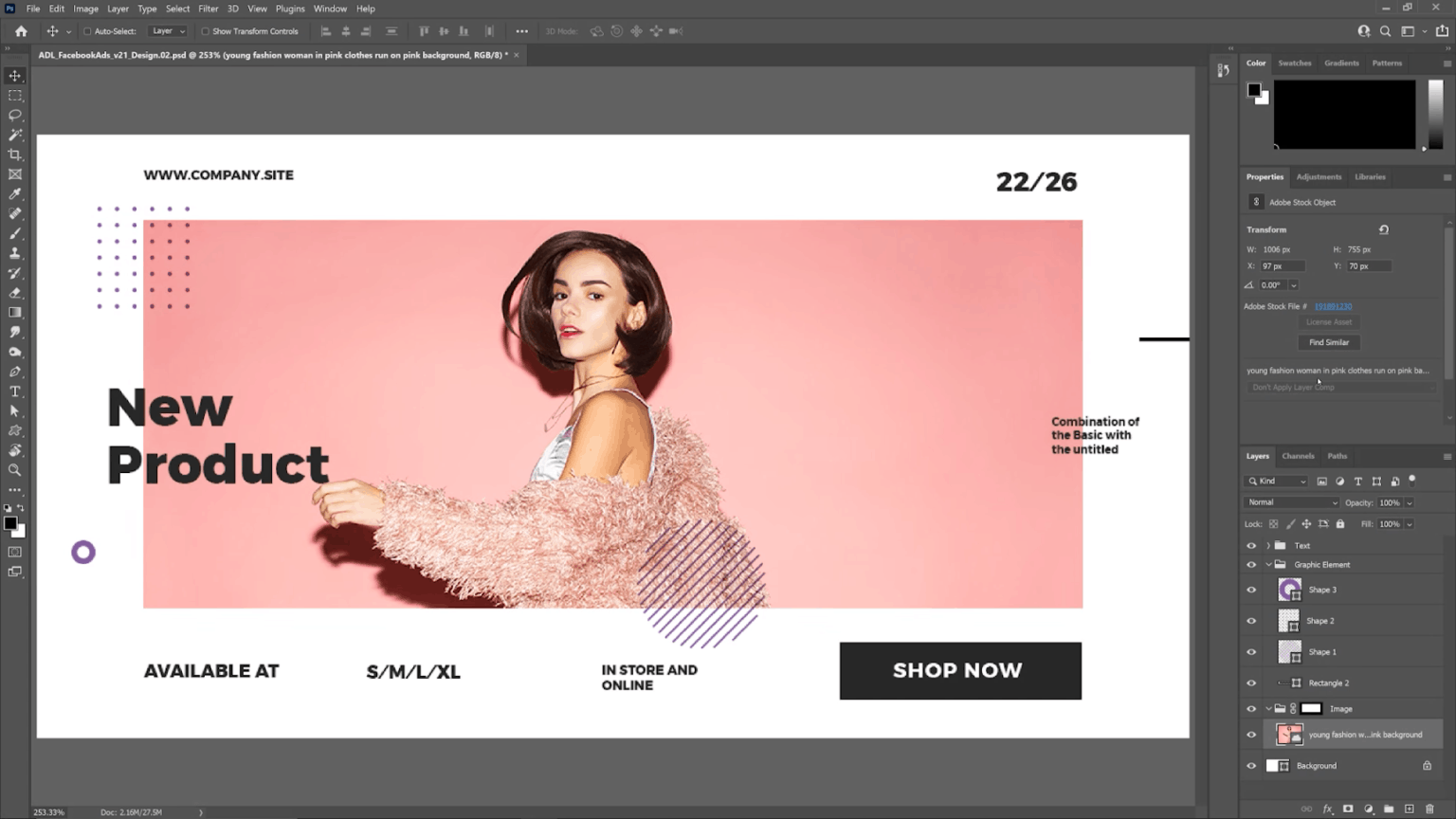Screen dimensions: 1456x819
Task: Open layer styles with the fx icon
Action: [1327, 809]
